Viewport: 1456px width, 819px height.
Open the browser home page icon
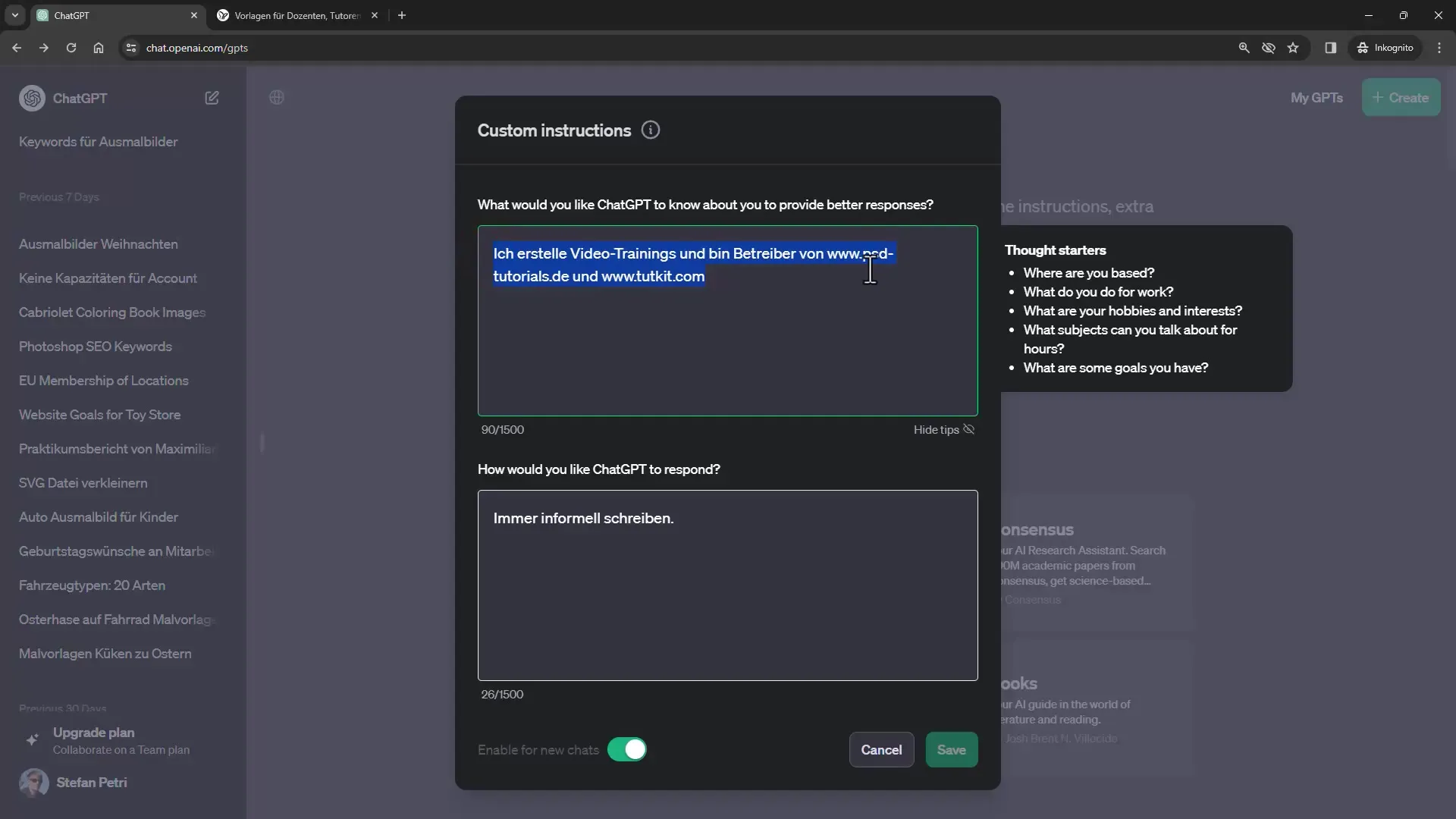tap(99, 48)
